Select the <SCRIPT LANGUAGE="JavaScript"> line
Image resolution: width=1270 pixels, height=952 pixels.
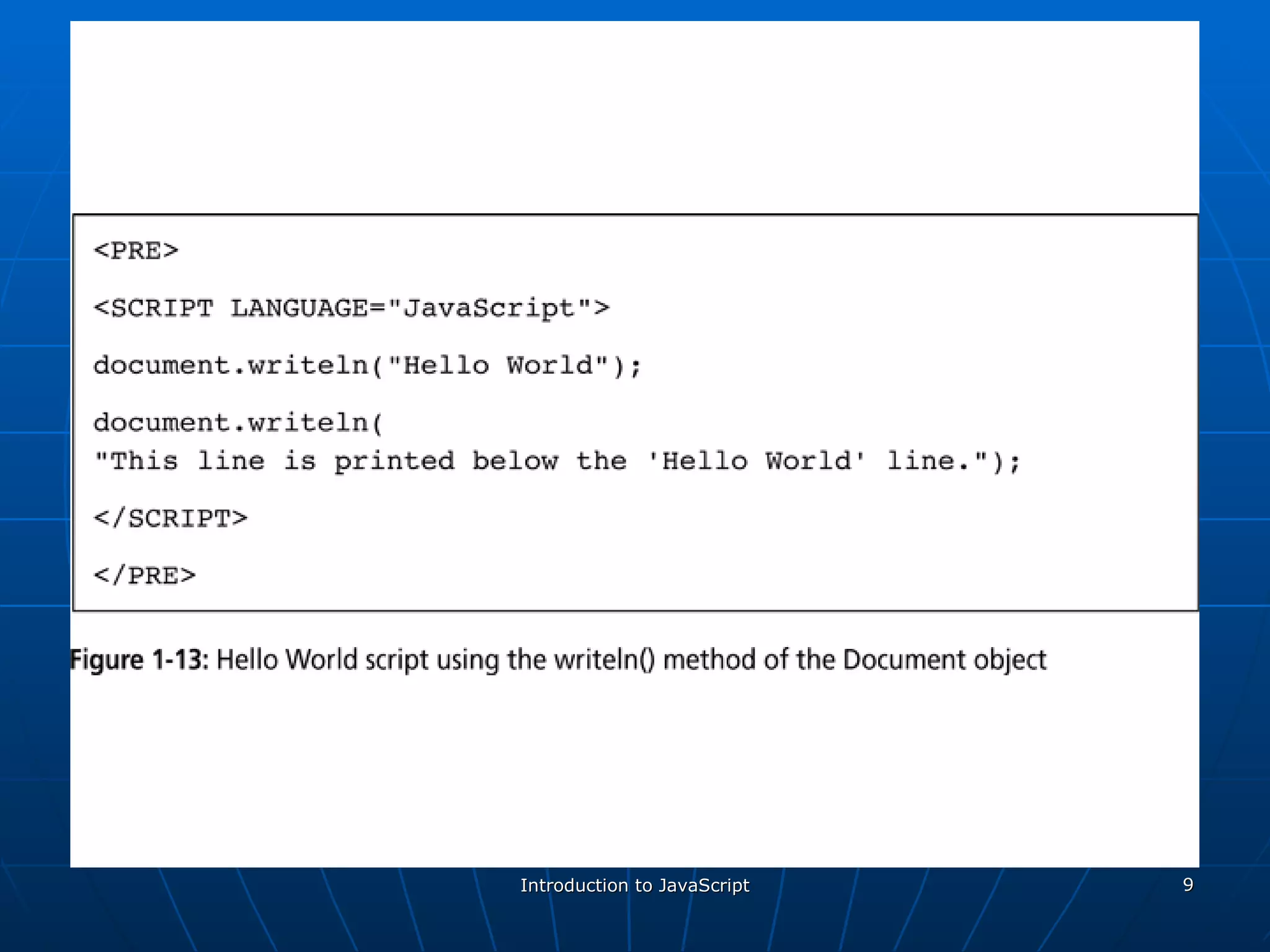352,309
